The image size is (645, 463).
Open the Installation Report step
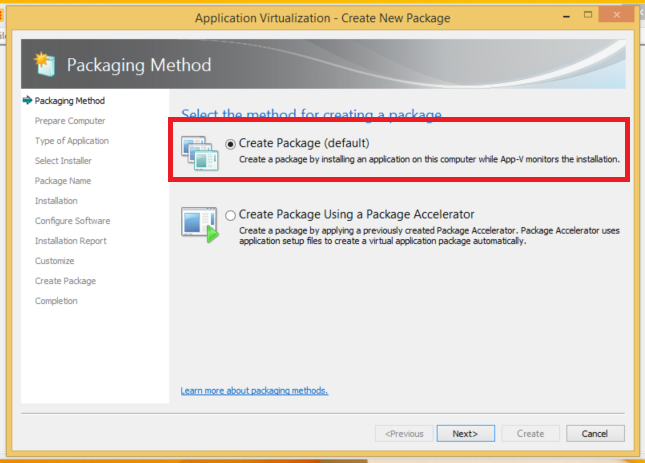pos(70,241)
